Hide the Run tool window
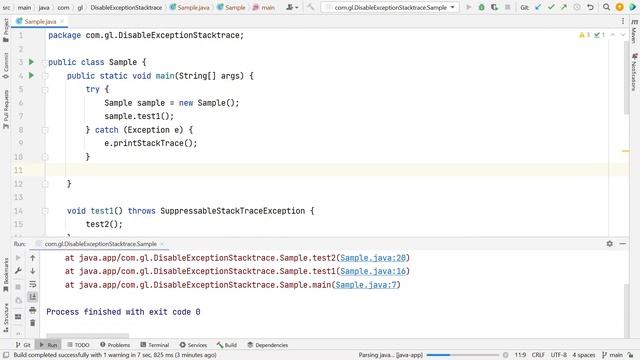This screenshot has height=360, width=640. (x=622, y=244)
